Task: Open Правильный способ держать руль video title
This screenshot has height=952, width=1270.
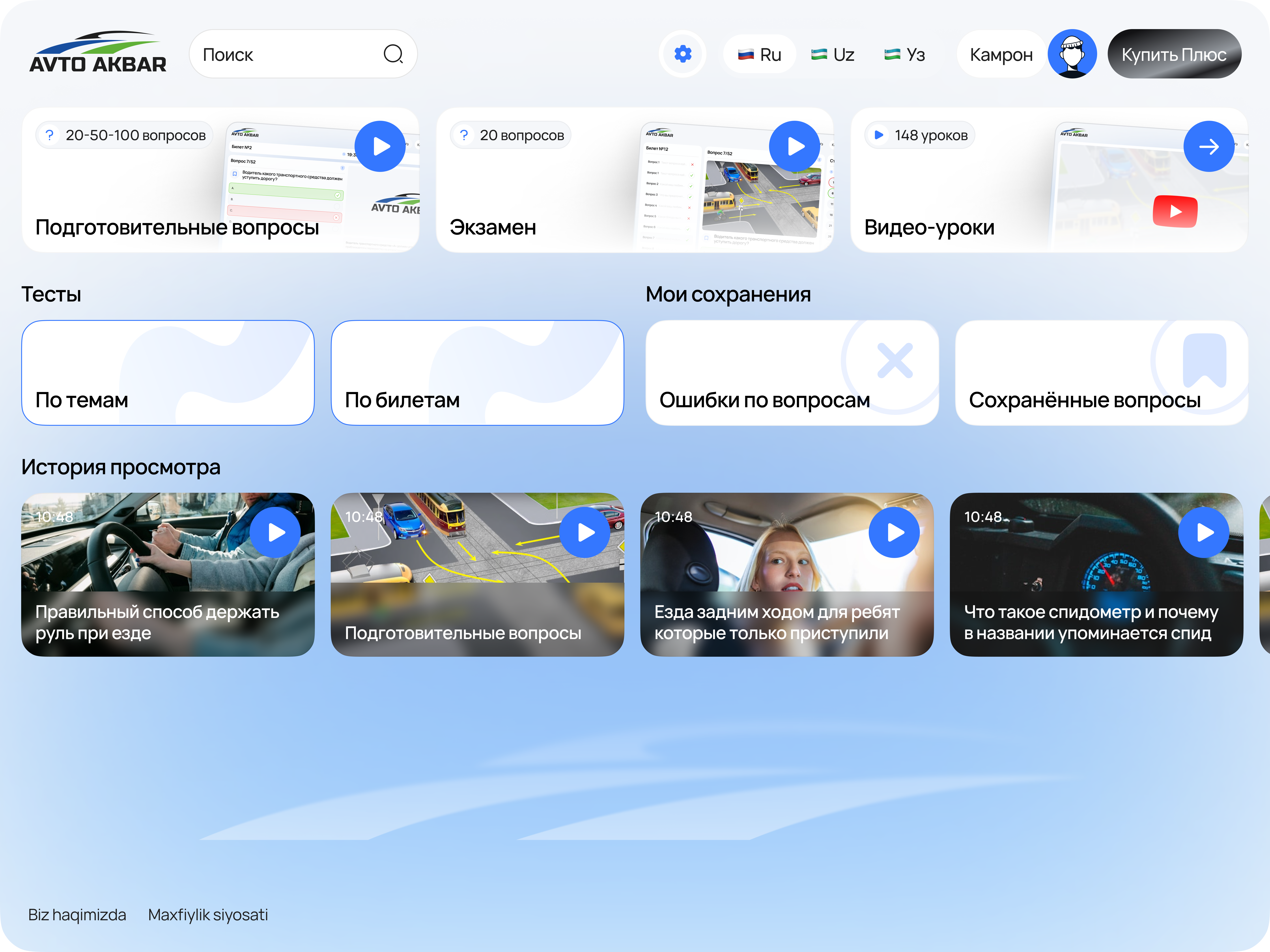Action: click(x=157, y=623)
